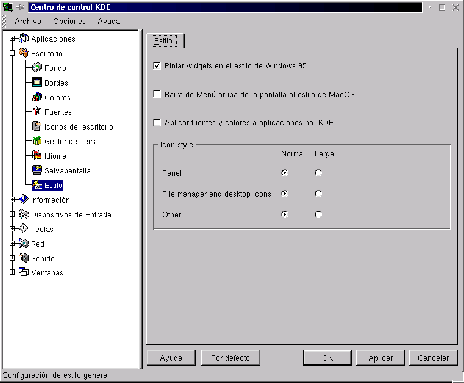
Task: Expand the Dispositivos de entrada branch
Action: coord(12,214)
